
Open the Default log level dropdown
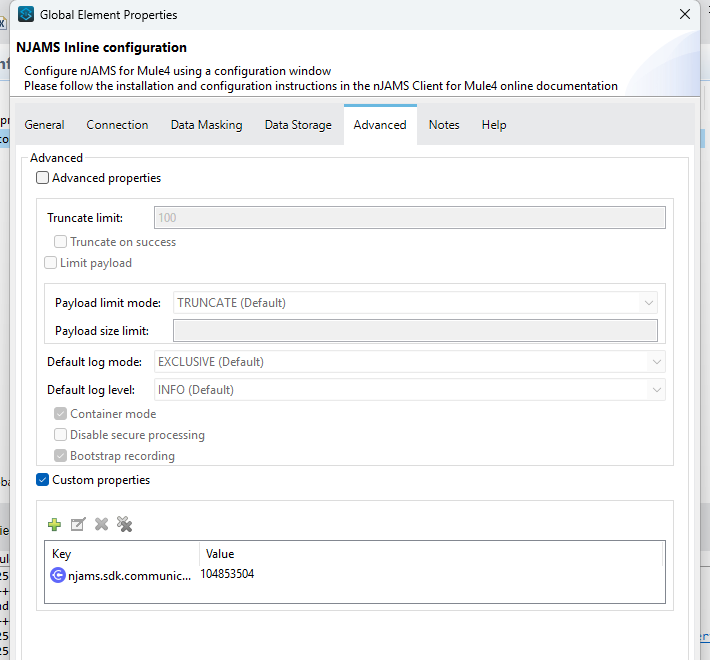(410, 390)
